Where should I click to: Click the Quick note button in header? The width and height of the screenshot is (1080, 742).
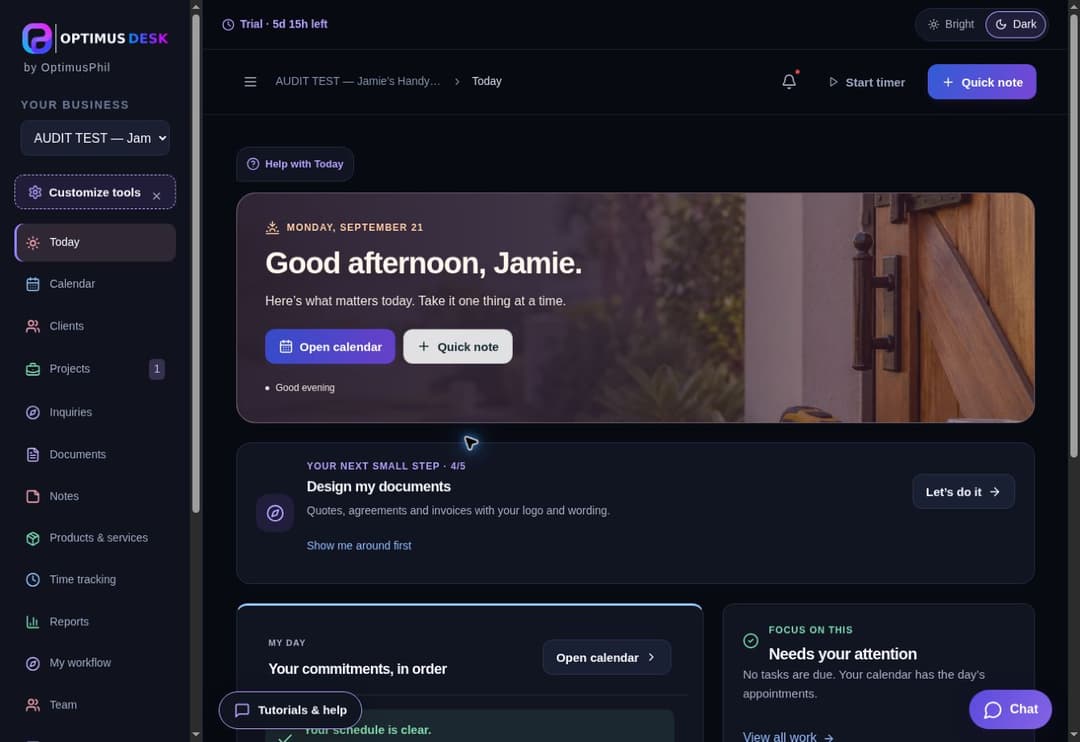982,82
